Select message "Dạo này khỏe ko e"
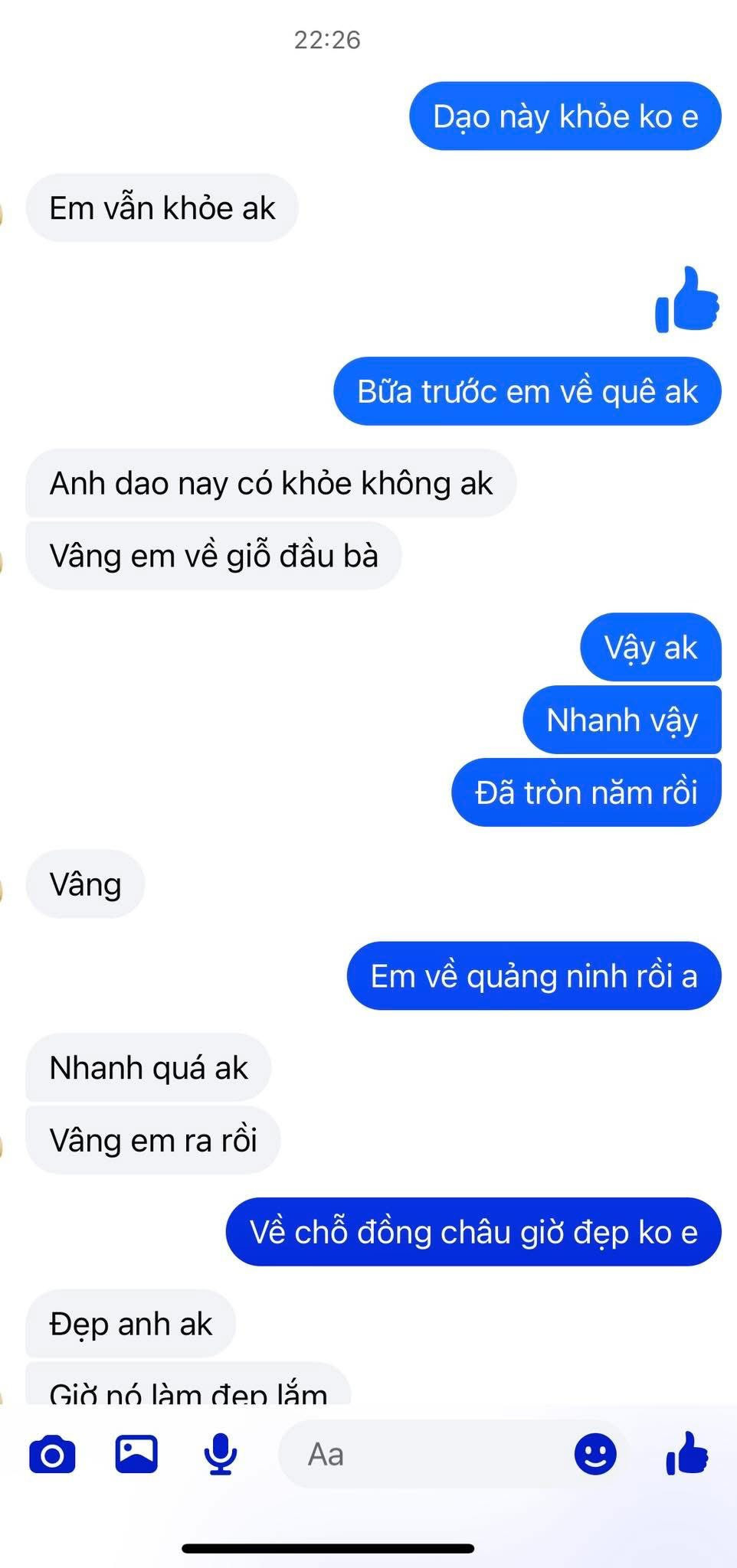This screenshot has height=1568, width=737. point(565,116)
